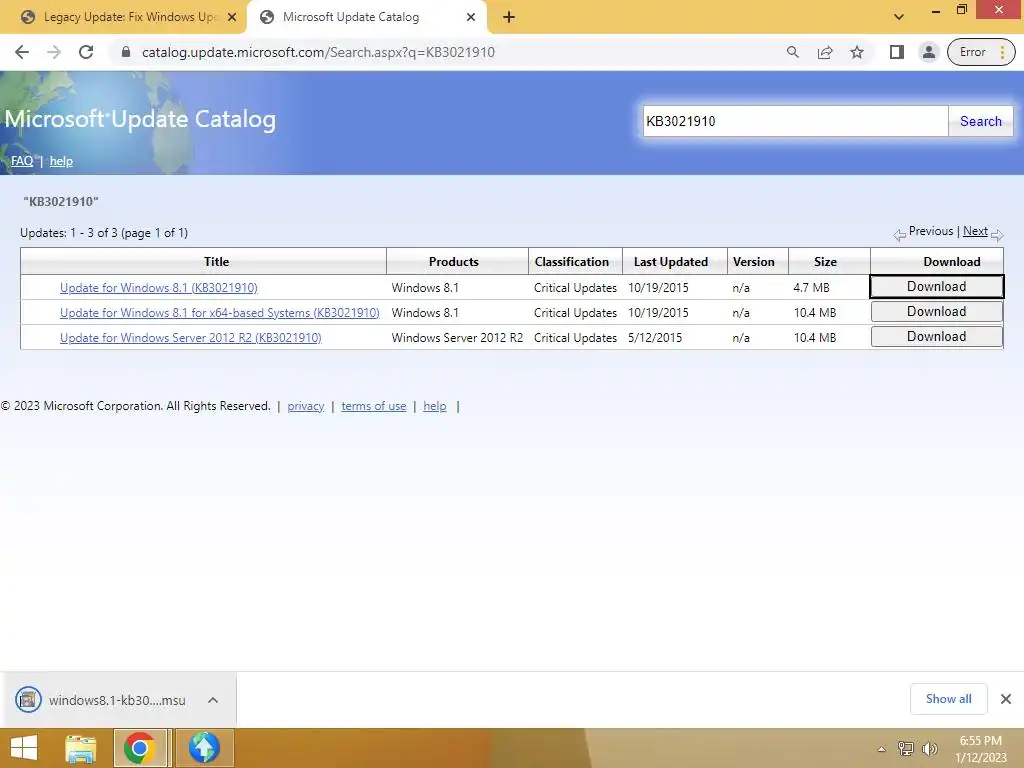This screenshot has height=768, width=1024.
Task: Select the 5/12/2015 date cell
Action: (x=655, y=338)
